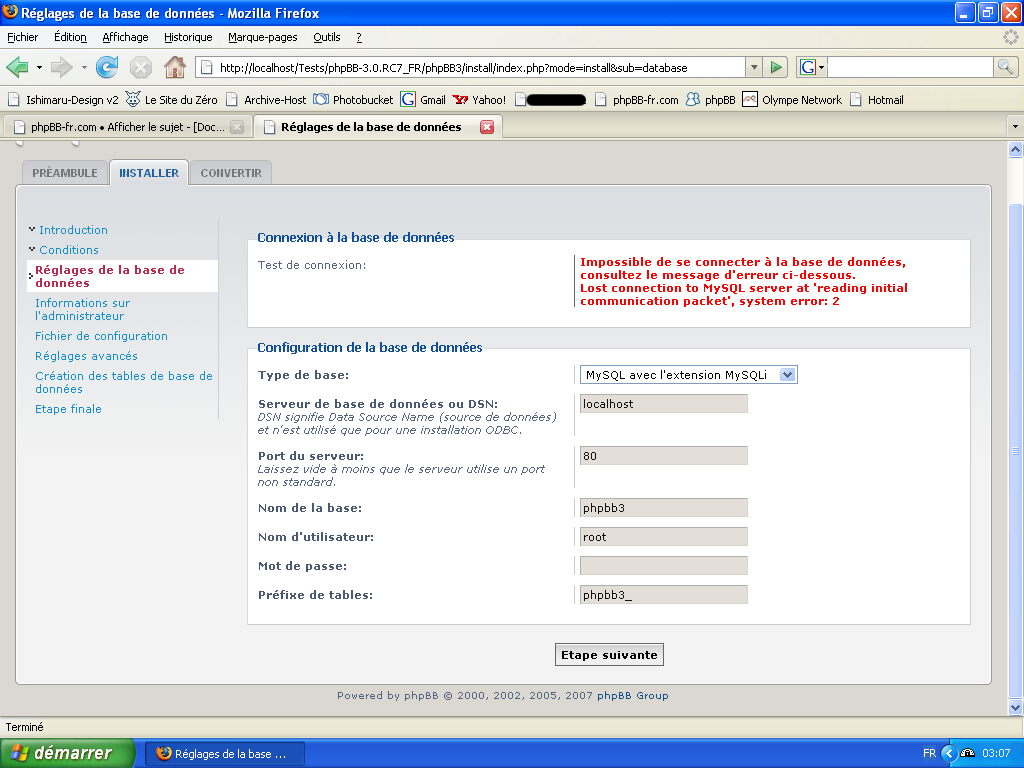Image resolution: width=1024 pixels, height=768 pixels.
Task: Click the FR language indicator in tray
Action: [929, 754]
